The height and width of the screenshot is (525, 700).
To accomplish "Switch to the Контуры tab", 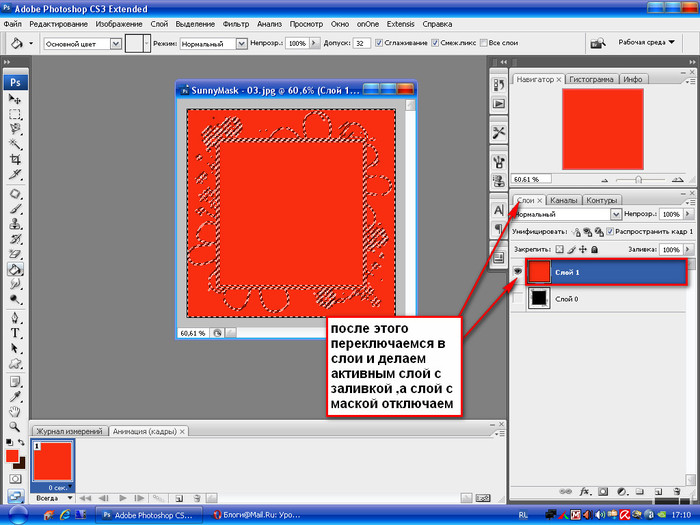I will 602,200.
